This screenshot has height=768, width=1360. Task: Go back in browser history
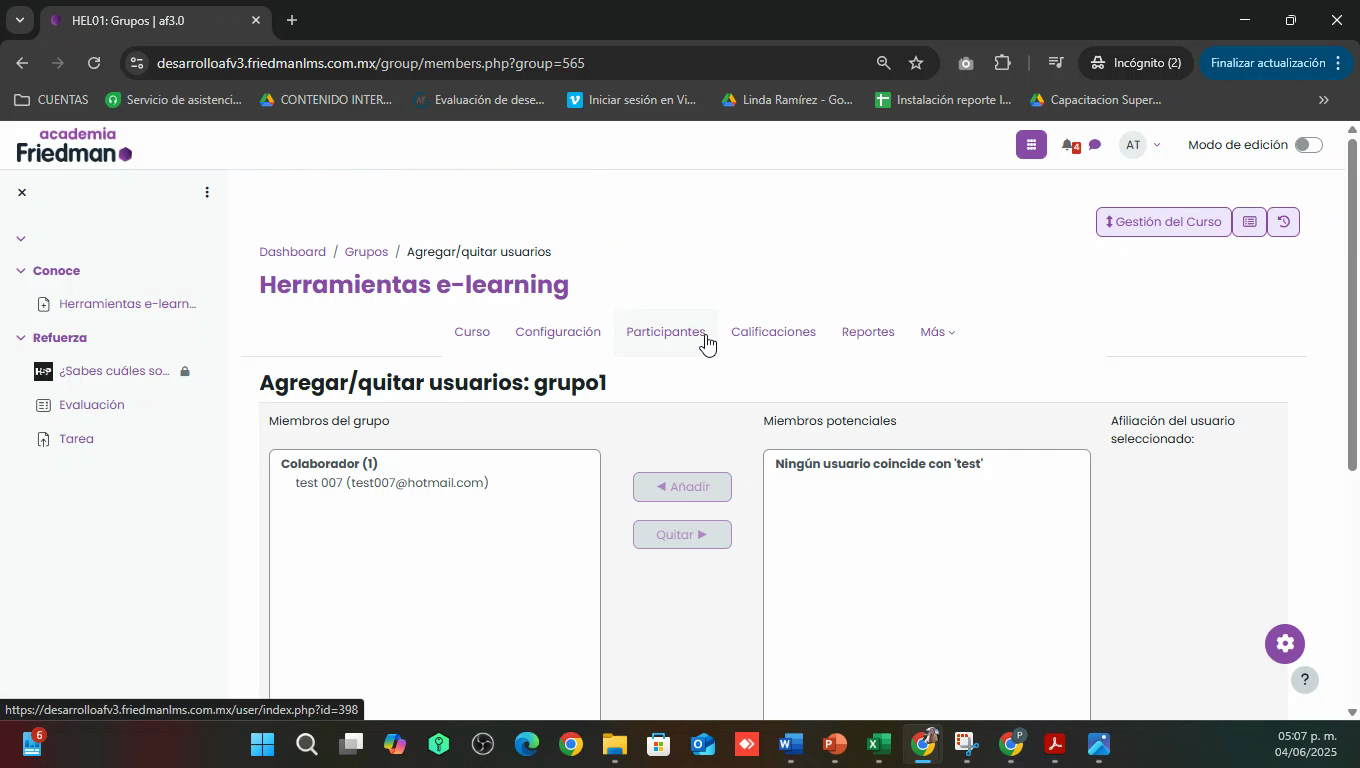click(x=22, y=63)
